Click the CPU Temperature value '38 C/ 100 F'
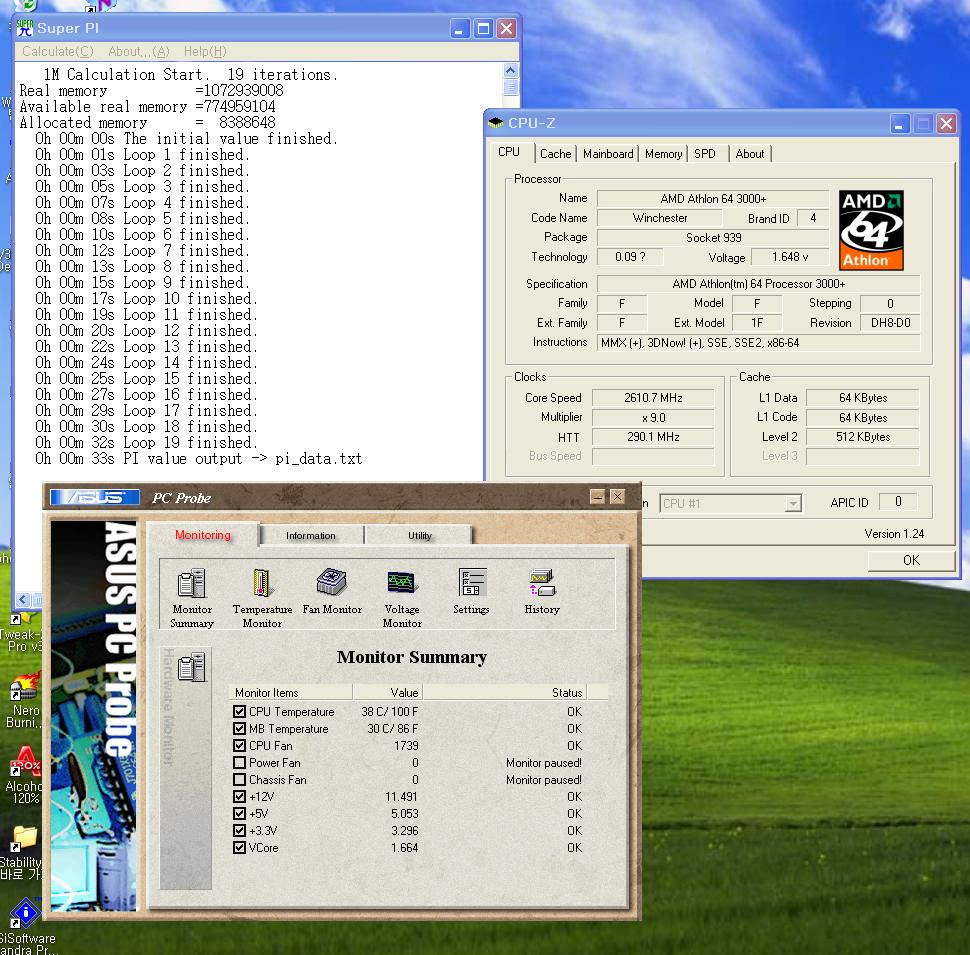The width and height of the screenshot is (970, 955). (390, 711)
